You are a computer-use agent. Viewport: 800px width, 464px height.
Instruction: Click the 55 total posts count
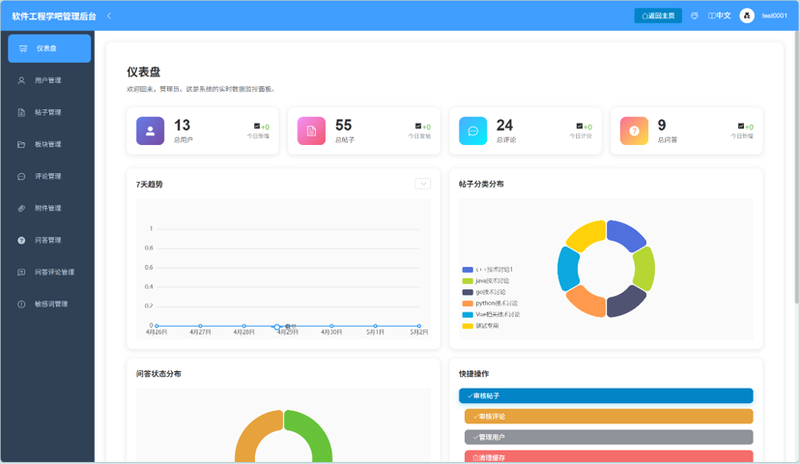(343, 125)
